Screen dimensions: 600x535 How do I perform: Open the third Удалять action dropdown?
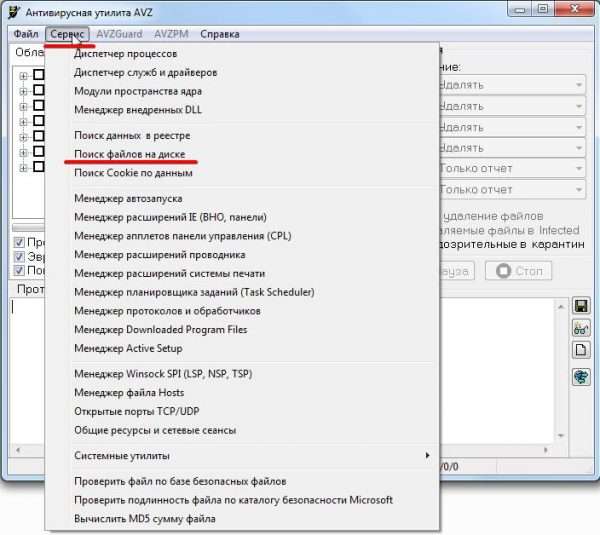(512, 127)
